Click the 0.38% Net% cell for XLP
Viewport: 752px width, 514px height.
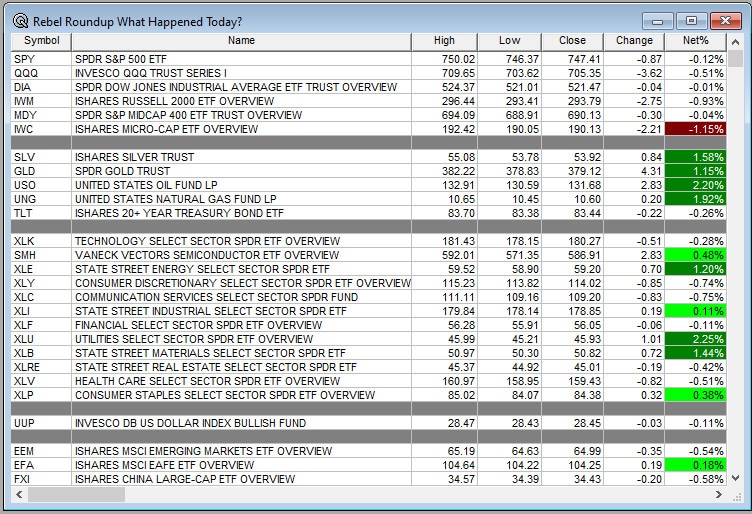click(x=695, y=395)
